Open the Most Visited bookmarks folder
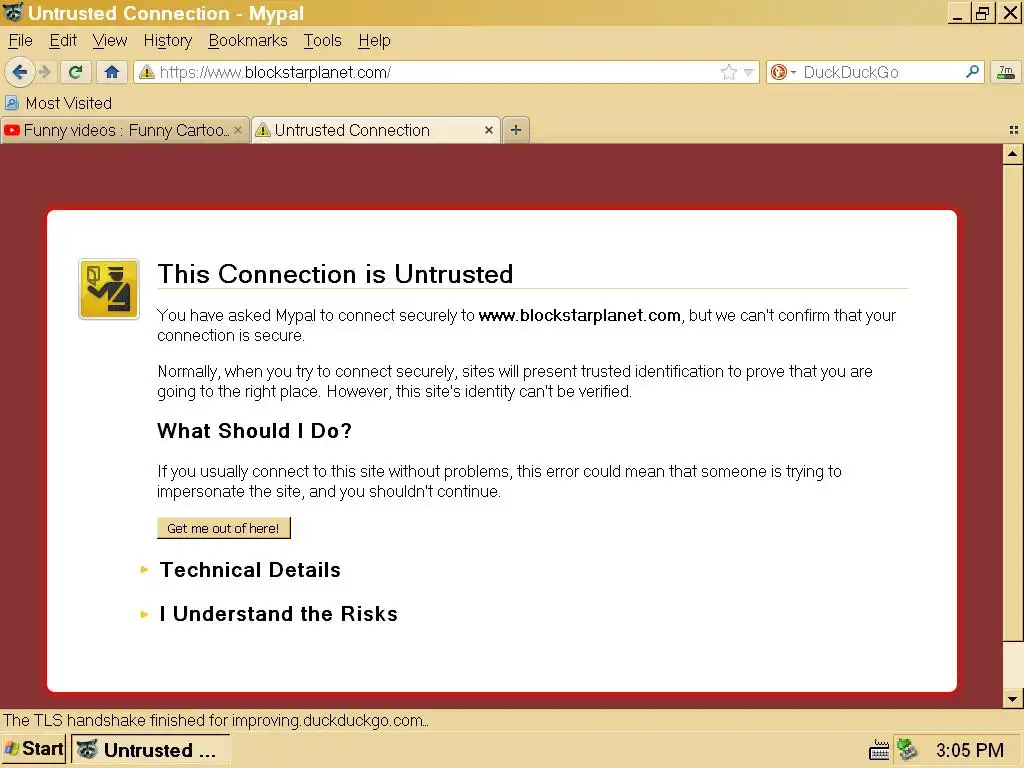1024x768 pixels. 58,103
